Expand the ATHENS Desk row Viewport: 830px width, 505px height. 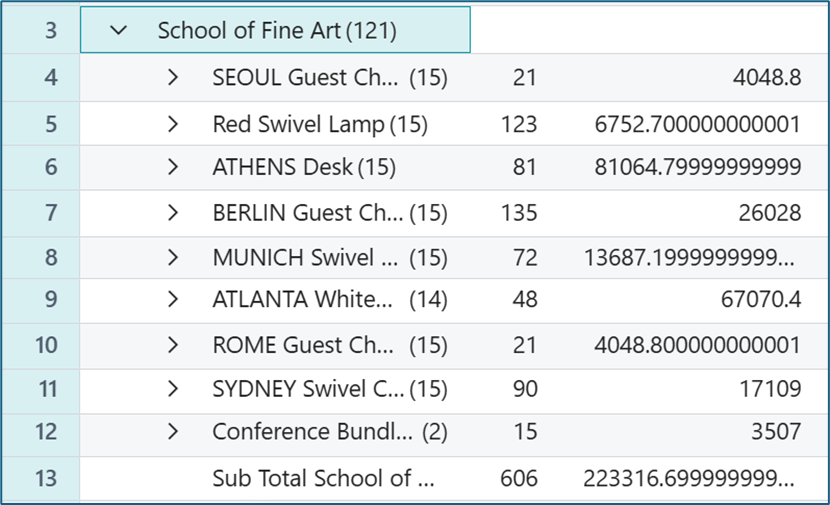tap(173, 168)
